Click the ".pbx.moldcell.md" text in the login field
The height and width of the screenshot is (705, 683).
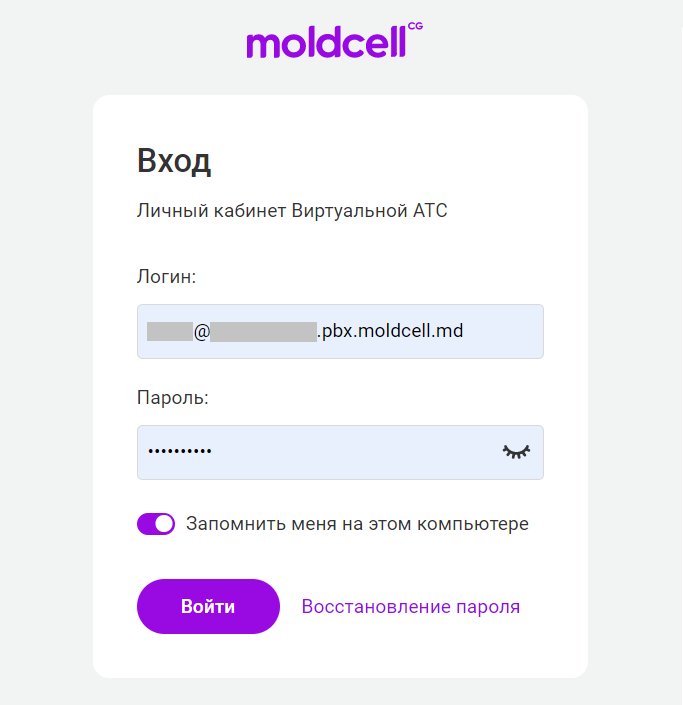(390, 331)
